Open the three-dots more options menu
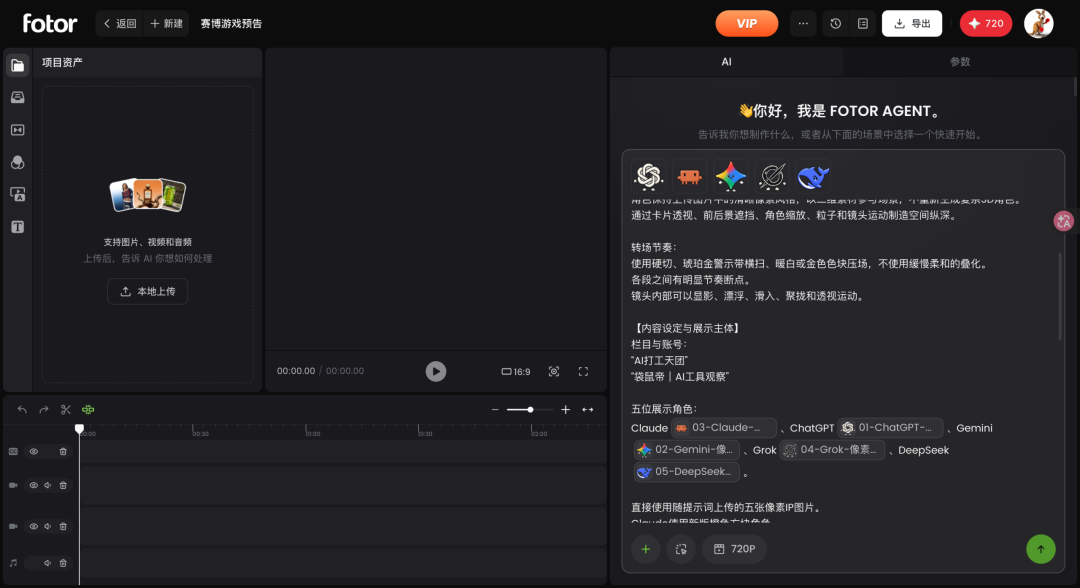1080x588 pixels. 803,23
